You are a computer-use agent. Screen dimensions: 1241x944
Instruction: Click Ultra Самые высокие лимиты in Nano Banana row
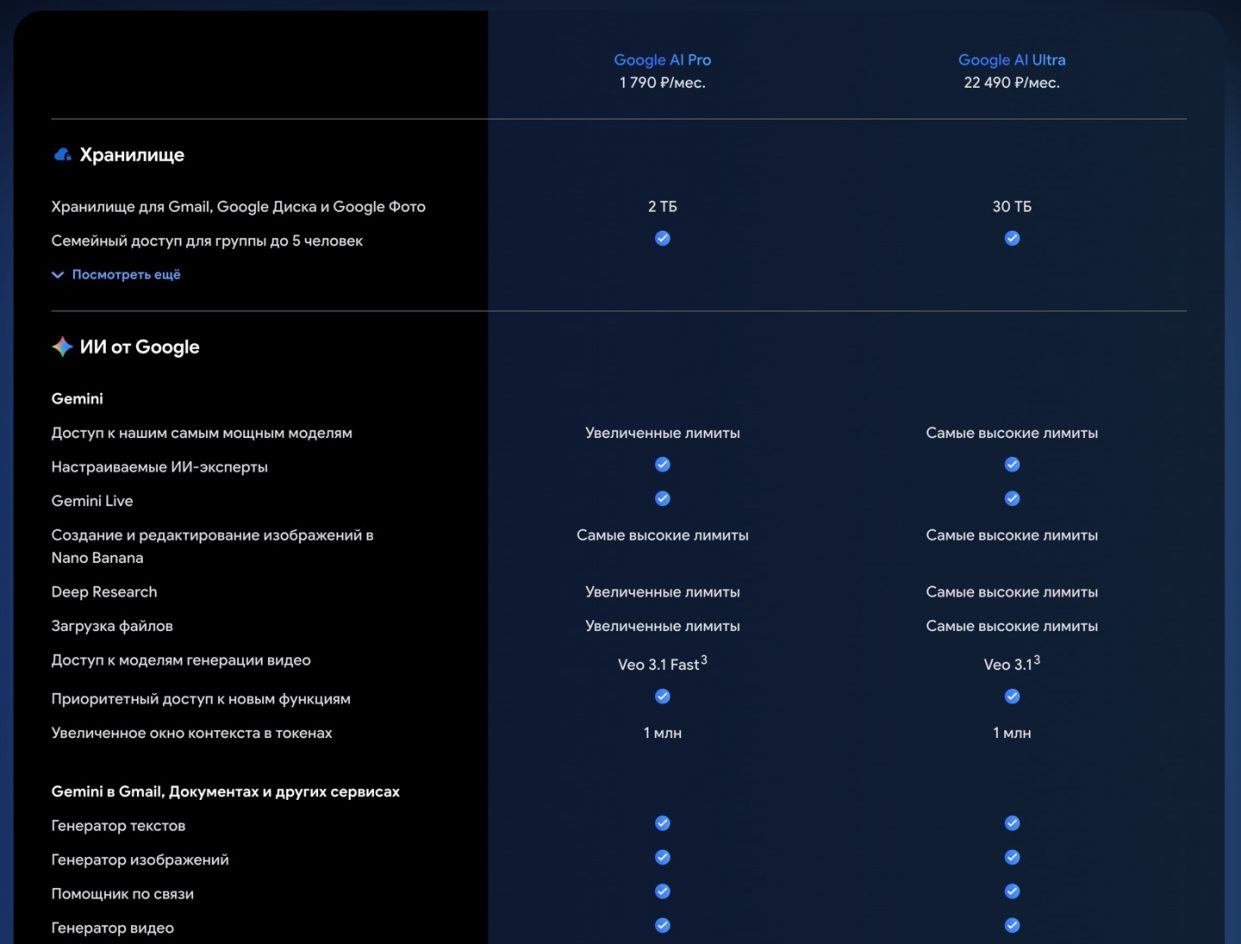1012,535
